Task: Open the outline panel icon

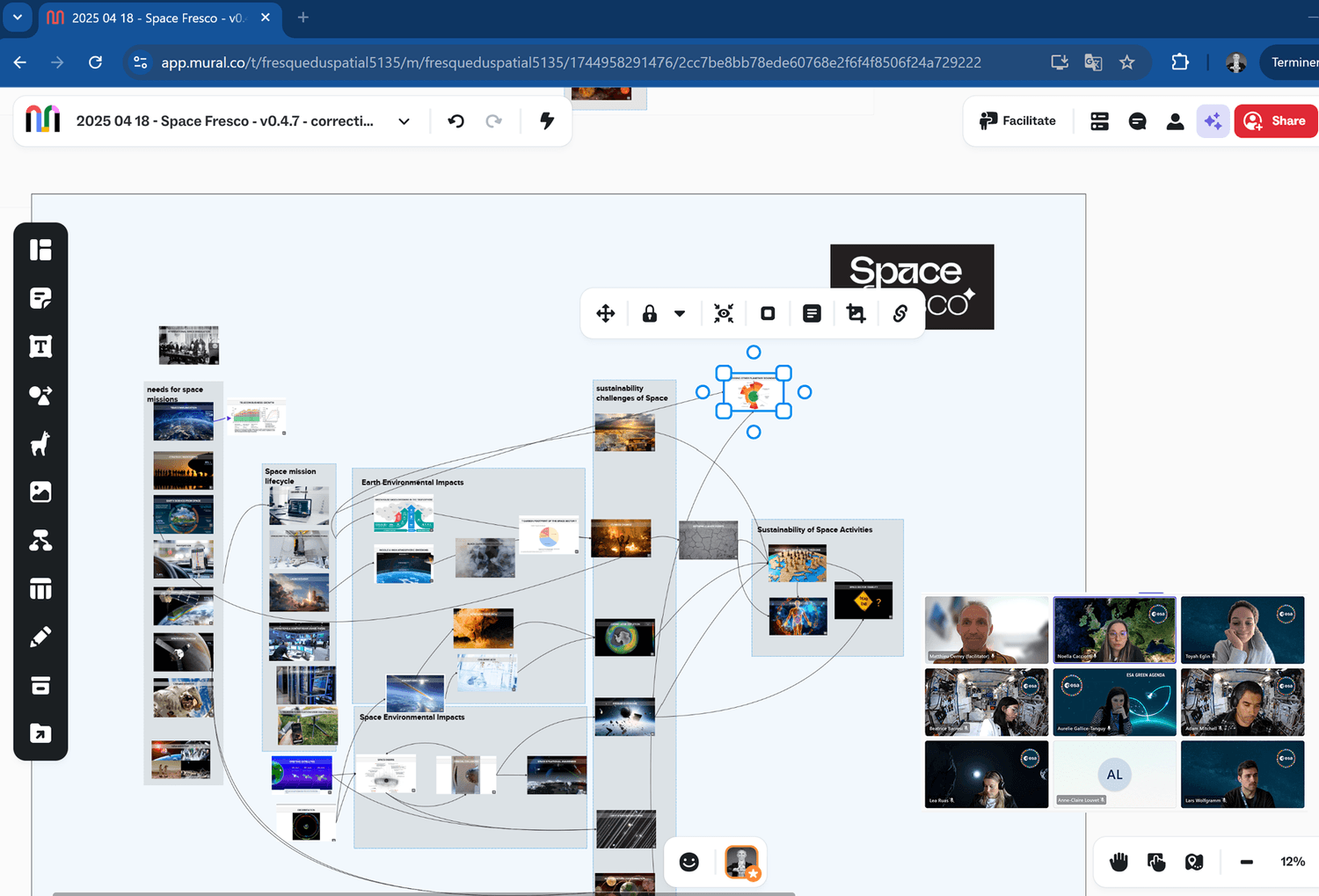Action: click(1099, 121)
